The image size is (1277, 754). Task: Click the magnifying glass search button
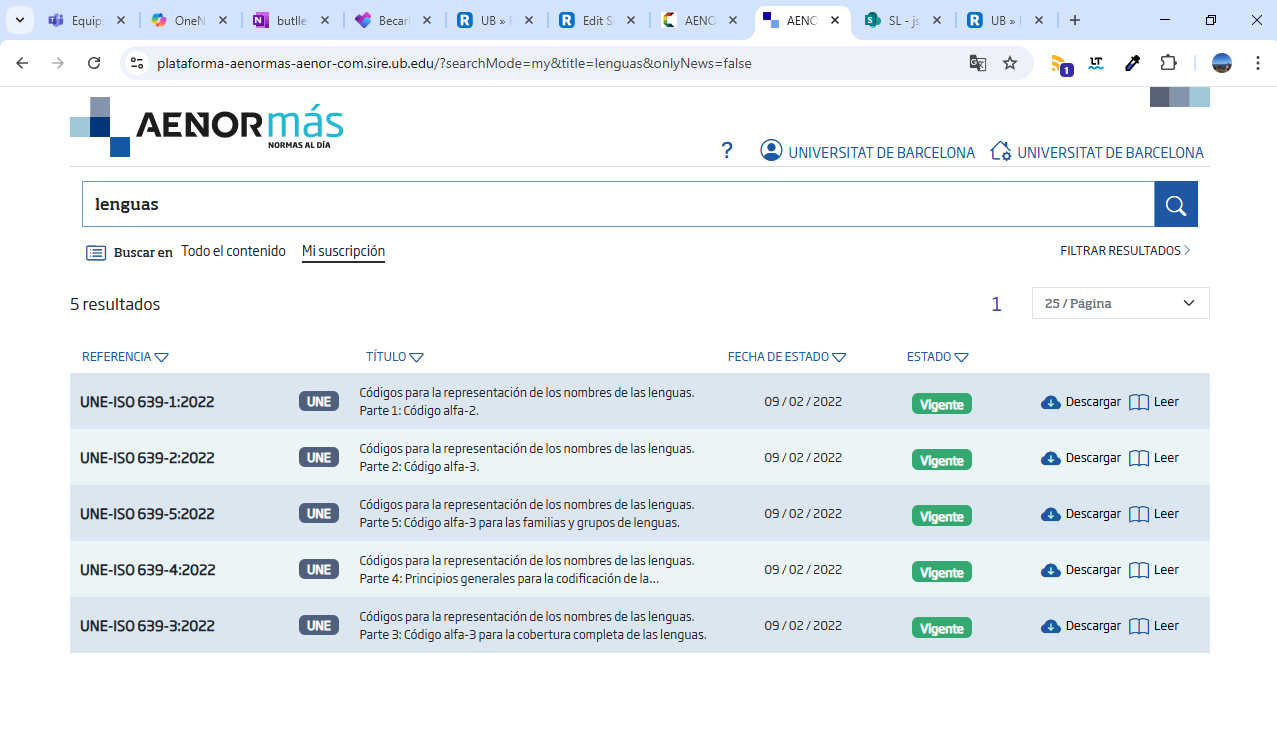(1175, 205)
